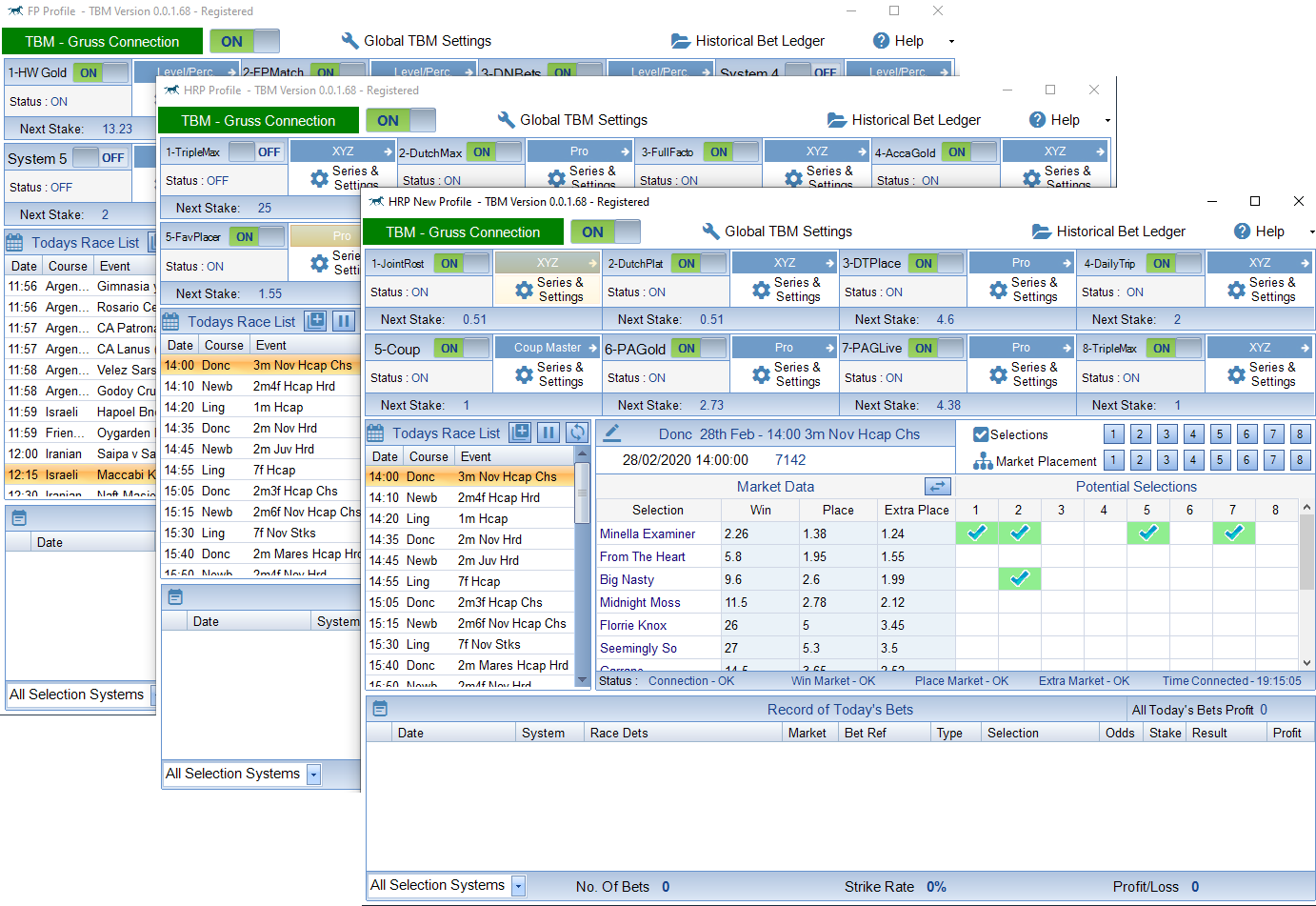The image size is (1316, 906).
Task: Click TBM - Gruss Connection button in FP Profile window
Action: point(102,42)
